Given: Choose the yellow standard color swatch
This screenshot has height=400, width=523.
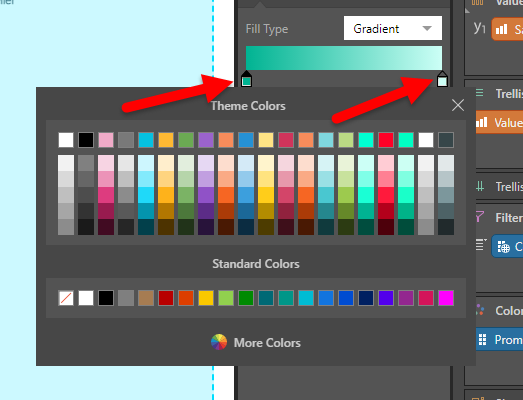Looking at the screenshot, I should pos(206,298).
